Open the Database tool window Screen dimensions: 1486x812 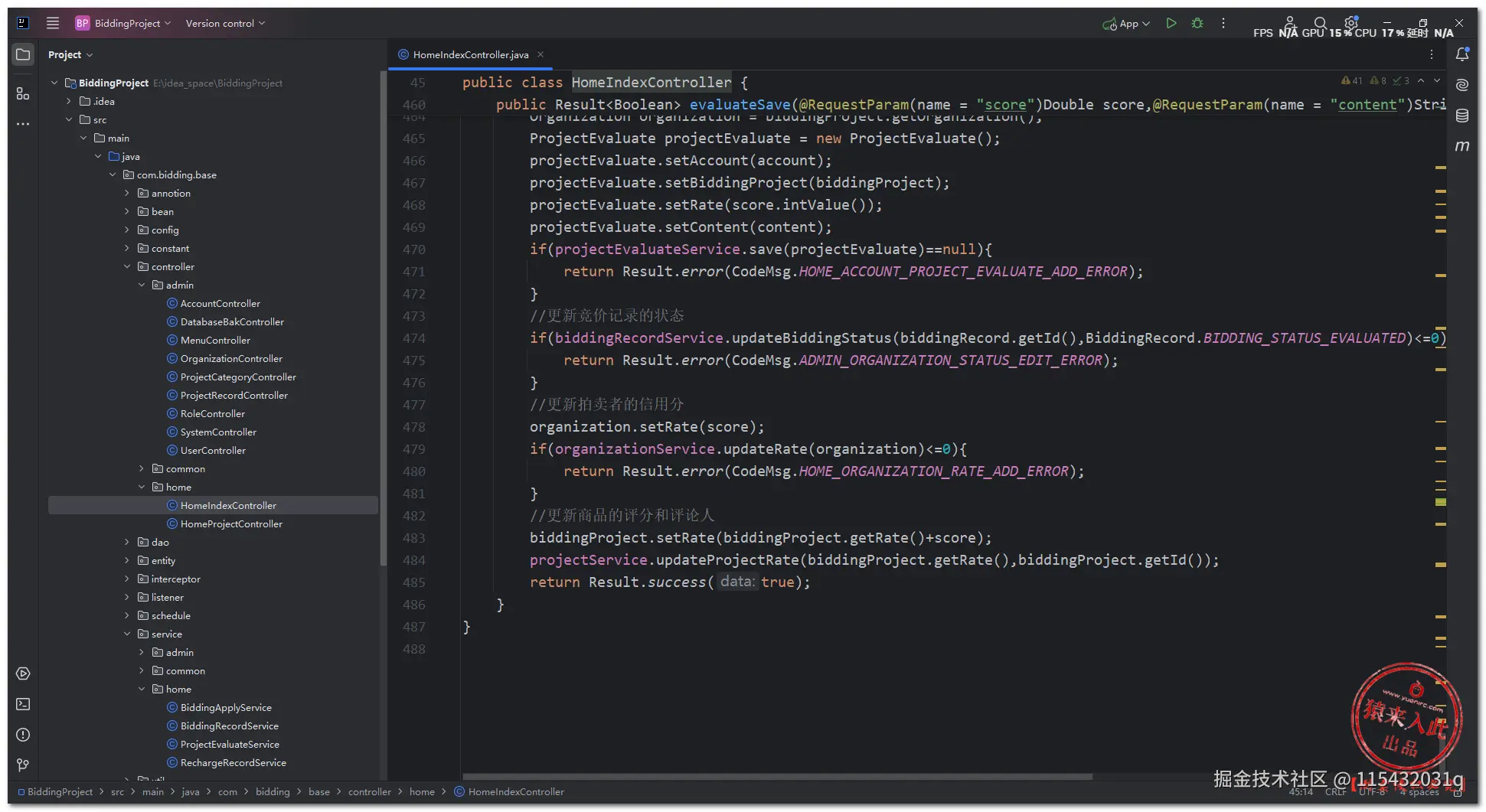coord(1462,116)
